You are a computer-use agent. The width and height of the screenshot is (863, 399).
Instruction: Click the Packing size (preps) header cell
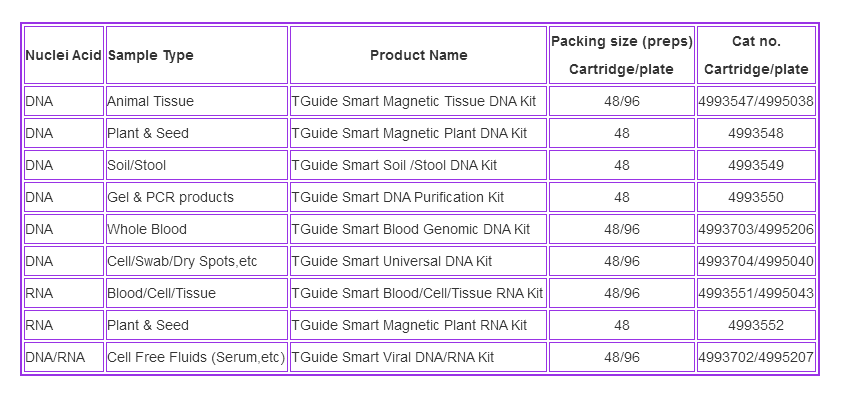click(x=622, y=55)
